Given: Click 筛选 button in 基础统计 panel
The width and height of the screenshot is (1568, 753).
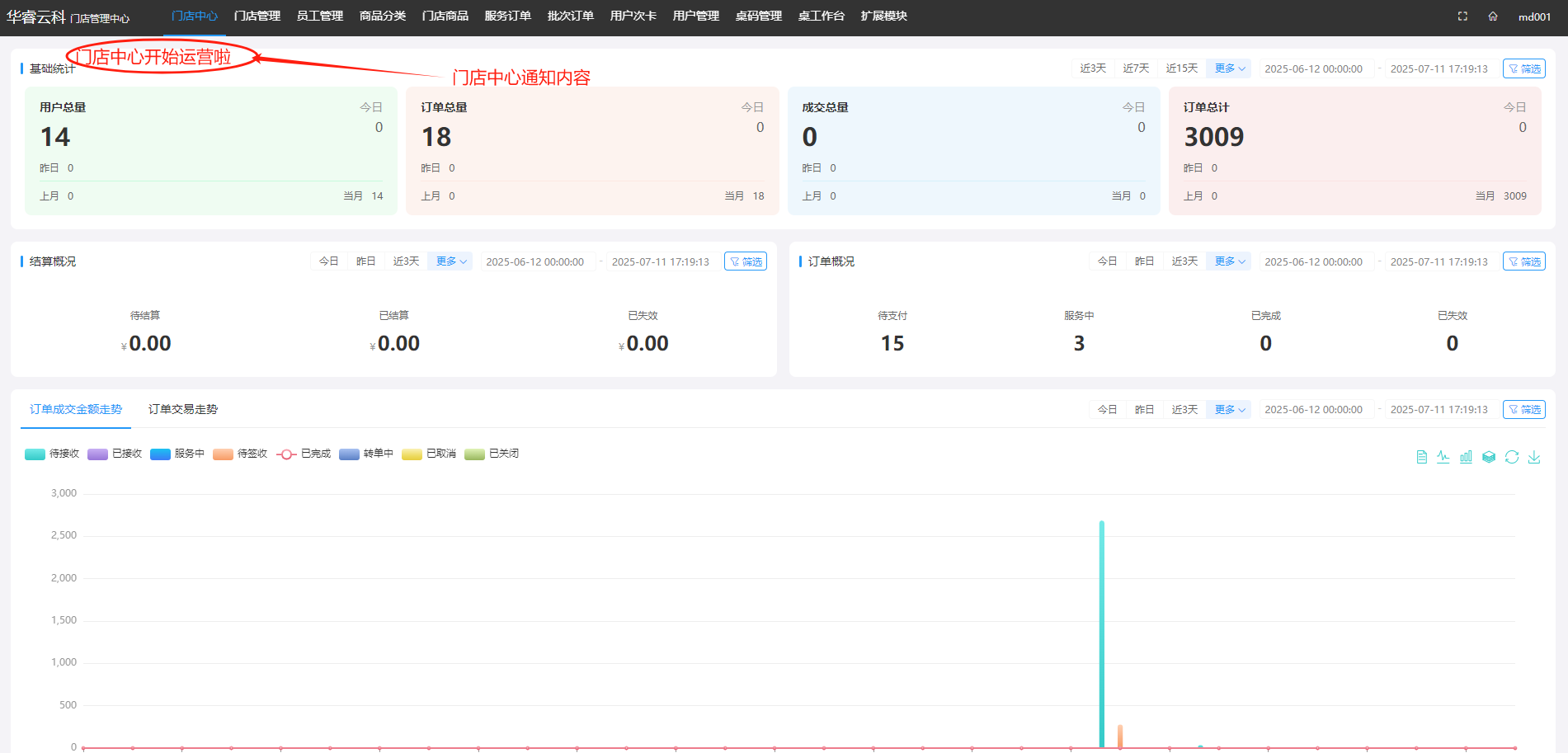Looking at the screenshot, I should click(x=1523, y=68).
